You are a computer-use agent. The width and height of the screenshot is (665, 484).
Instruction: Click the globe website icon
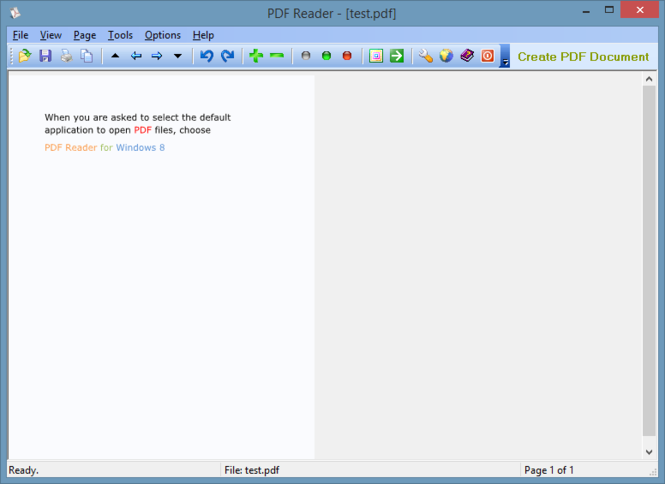pos(446,56)
